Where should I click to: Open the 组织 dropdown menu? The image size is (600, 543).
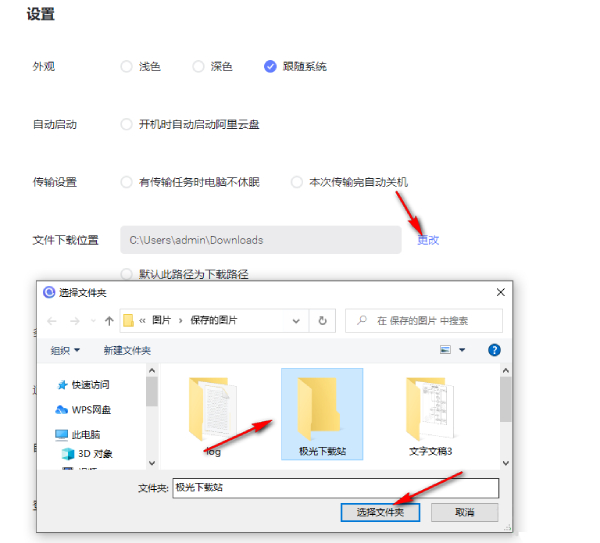[x=66, y=351]
